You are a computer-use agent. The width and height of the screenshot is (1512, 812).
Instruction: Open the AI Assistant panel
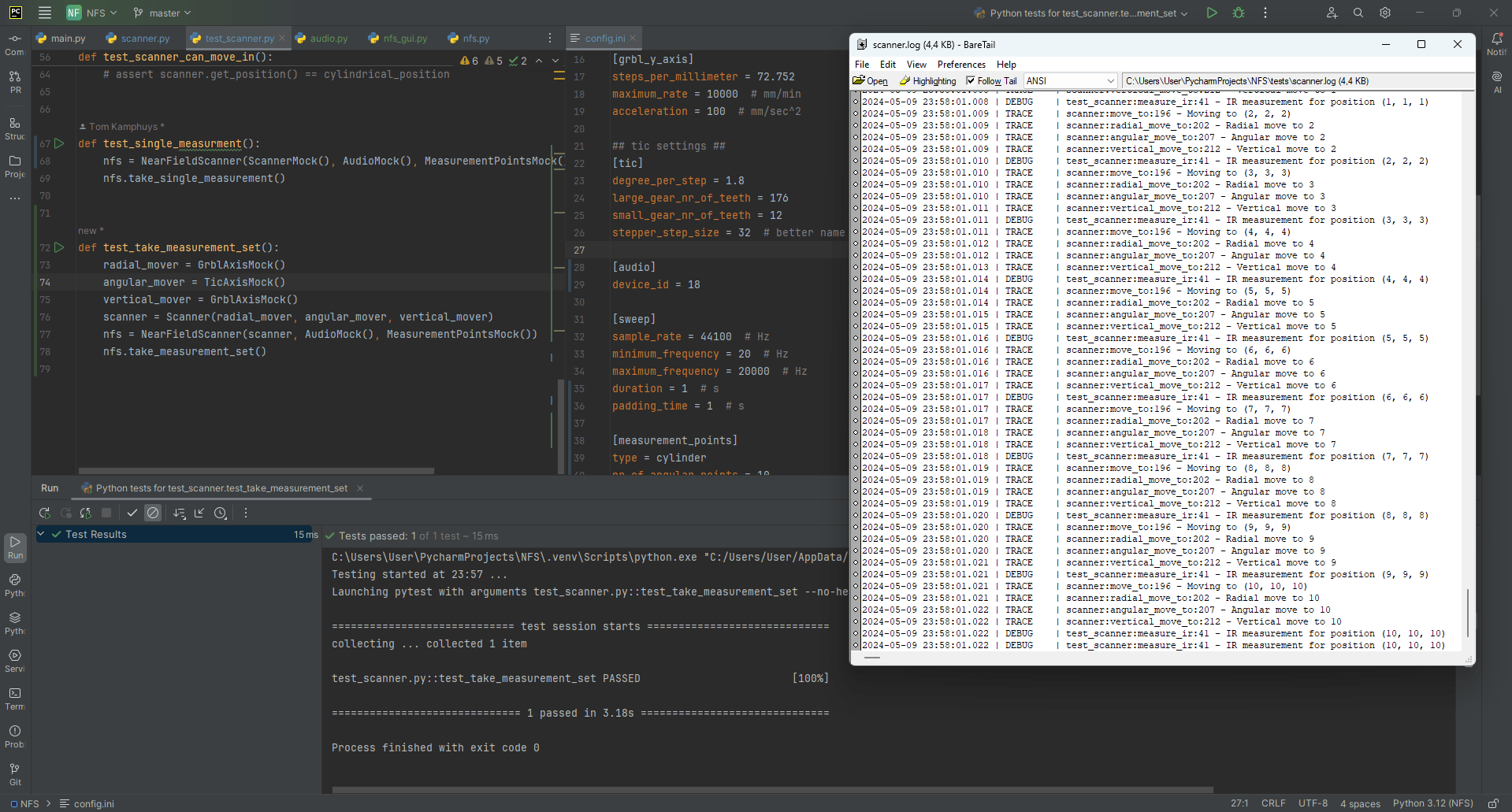1497,82
